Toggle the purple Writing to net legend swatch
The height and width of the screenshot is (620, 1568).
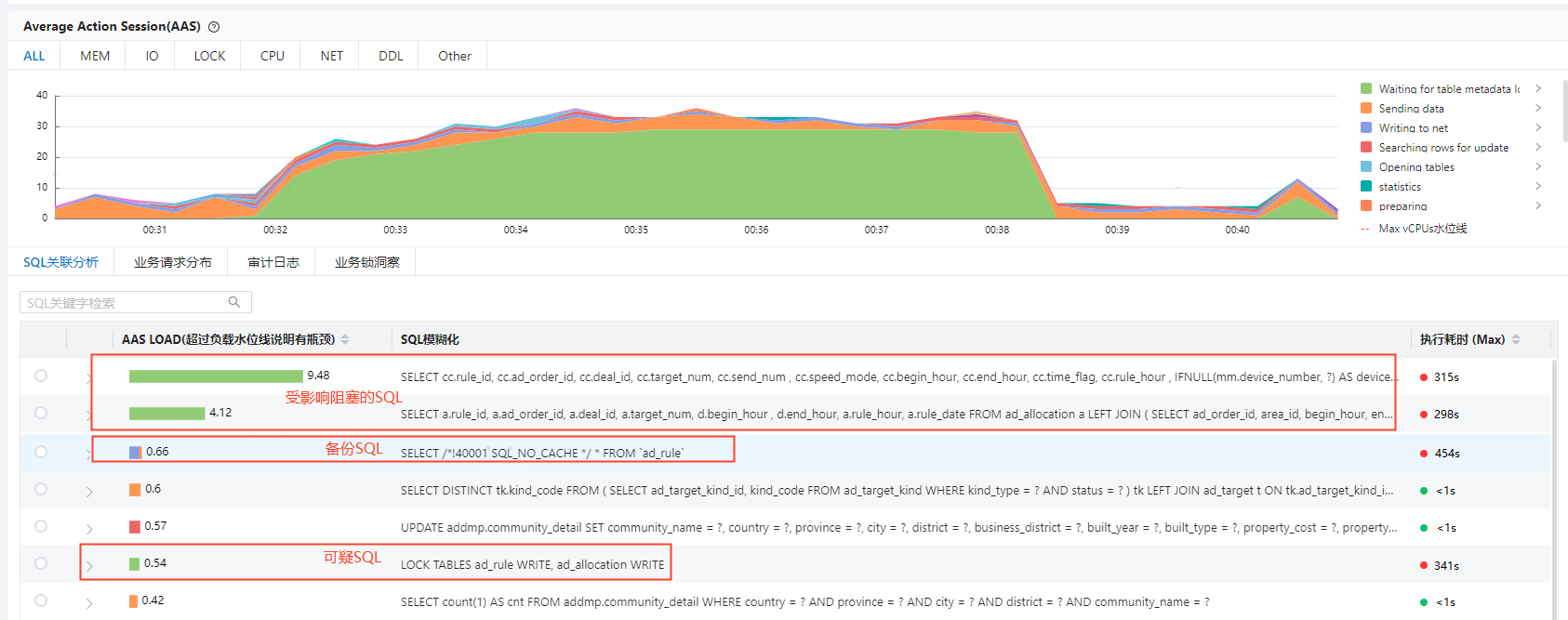pos(1366,127)
